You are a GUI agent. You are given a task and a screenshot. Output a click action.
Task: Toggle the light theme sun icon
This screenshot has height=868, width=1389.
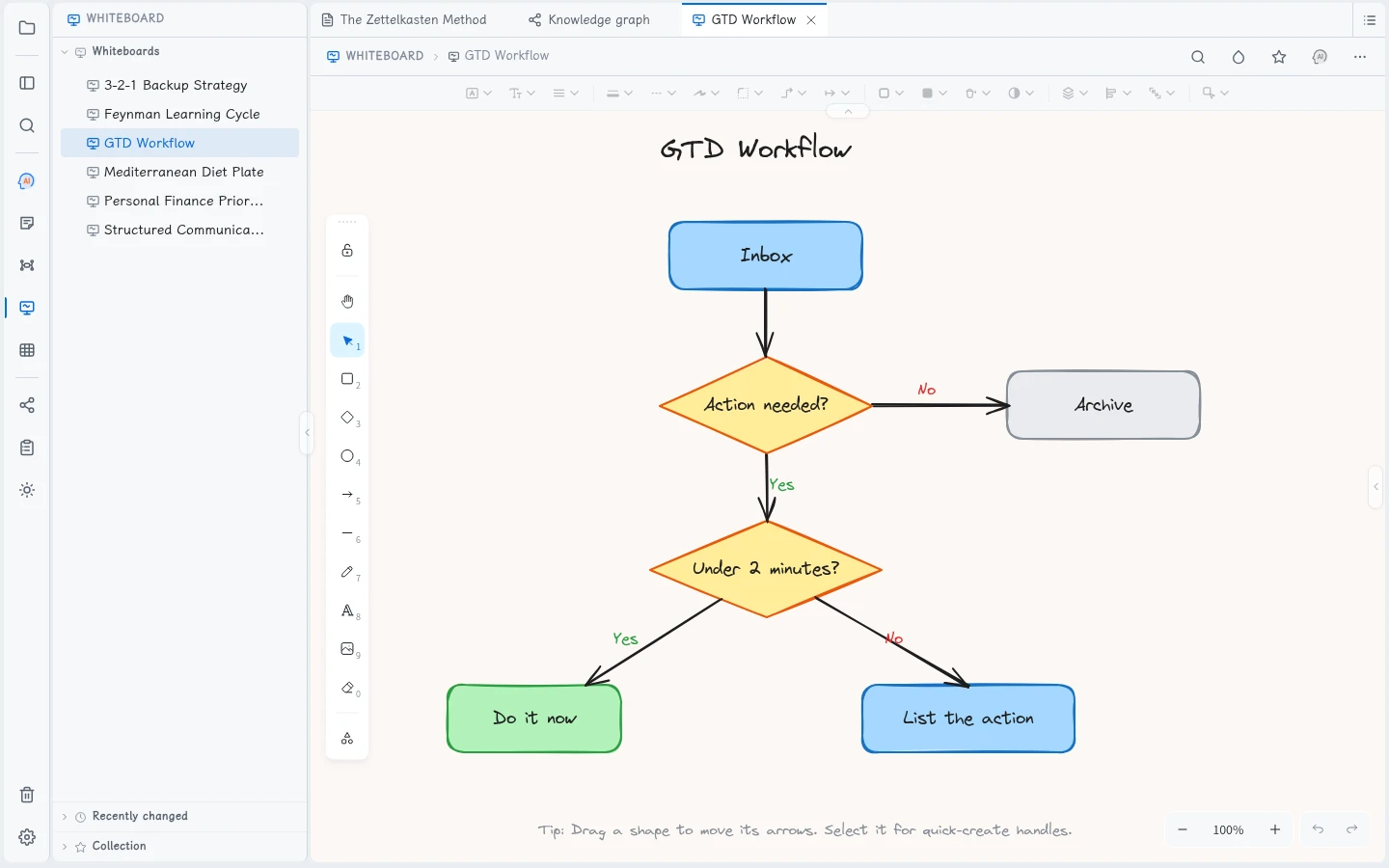point(27,490)
